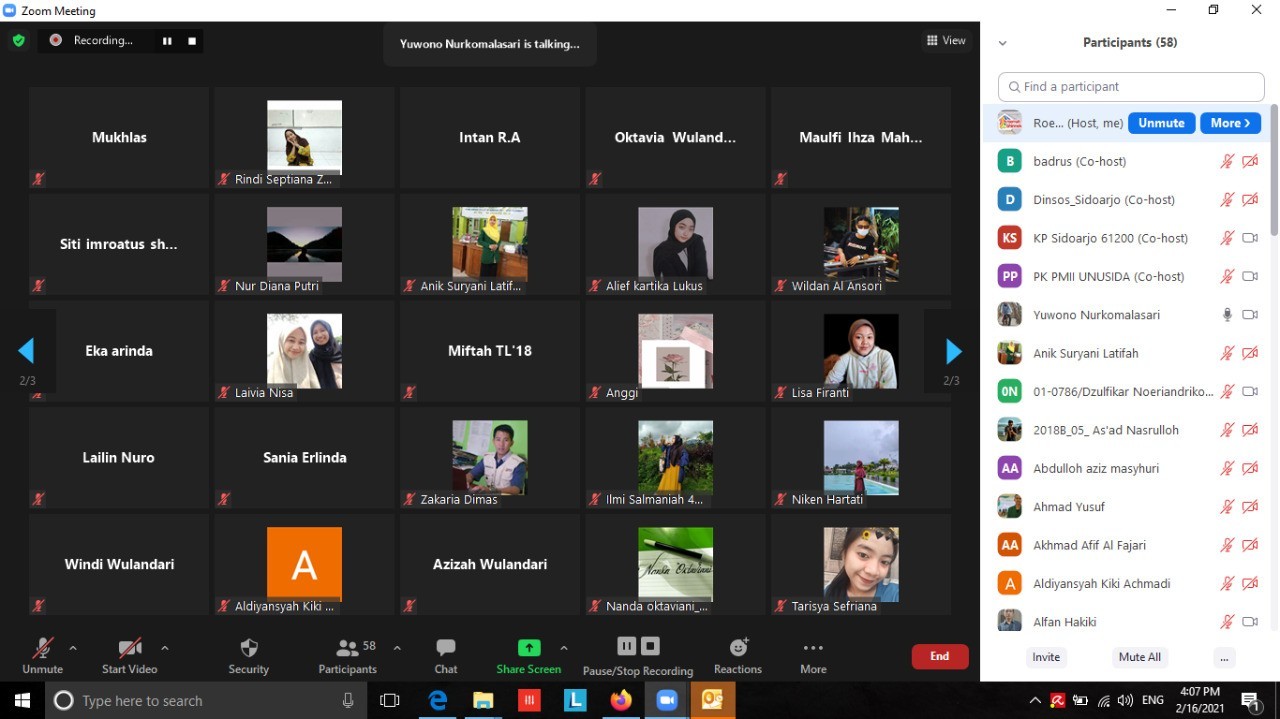Viewport: 1280px width, 719px height.
Task: Click the Mute All button
Action: tap(1139, 657)
